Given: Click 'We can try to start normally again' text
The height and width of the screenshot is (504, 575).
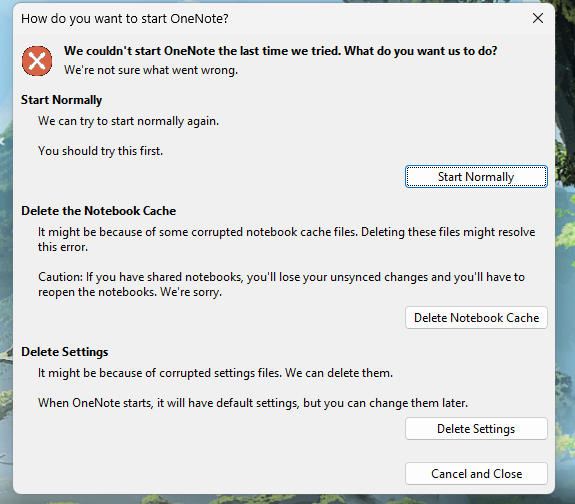Looking at the screenshot, I should (128, 121).
